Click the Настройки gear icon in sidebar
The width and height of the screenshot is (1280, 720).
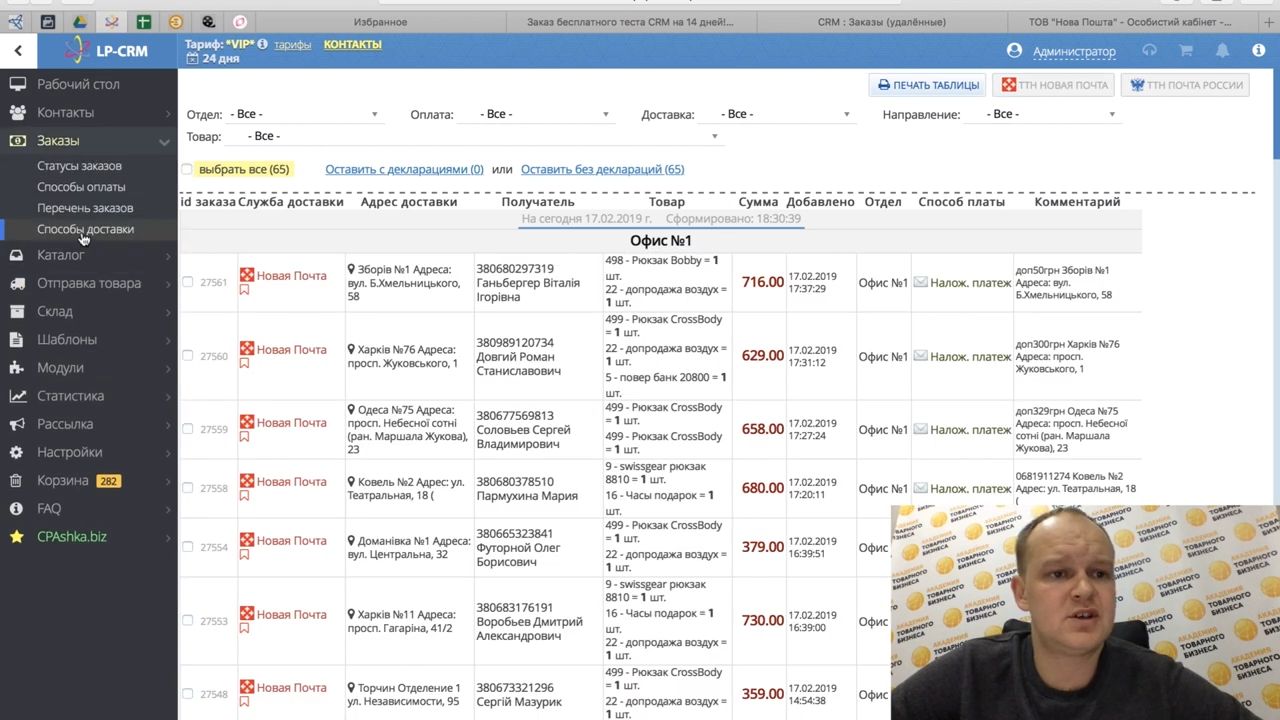click(x=17, y=453)
